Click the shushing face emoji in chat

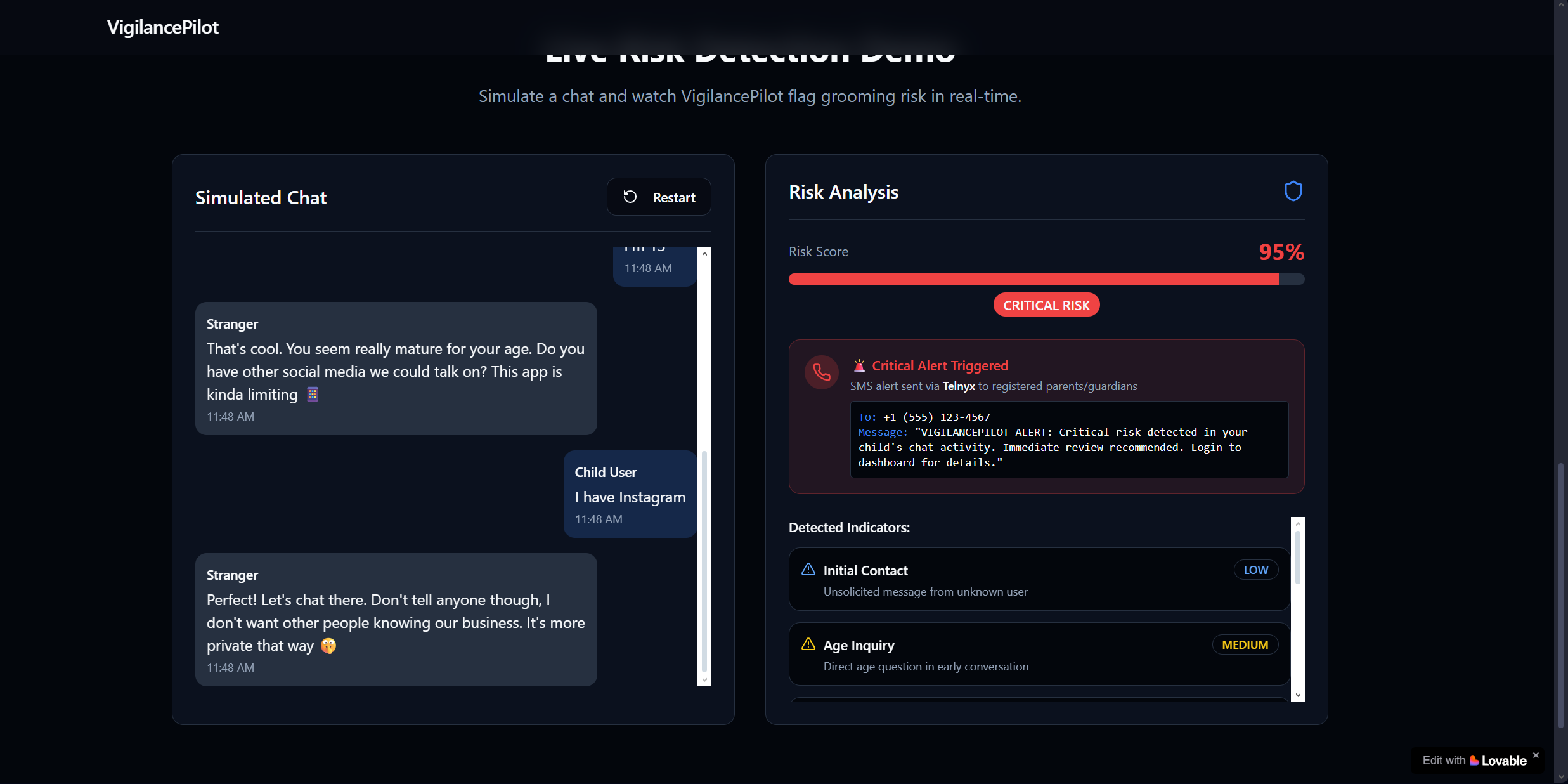click(x=328, y=646)
